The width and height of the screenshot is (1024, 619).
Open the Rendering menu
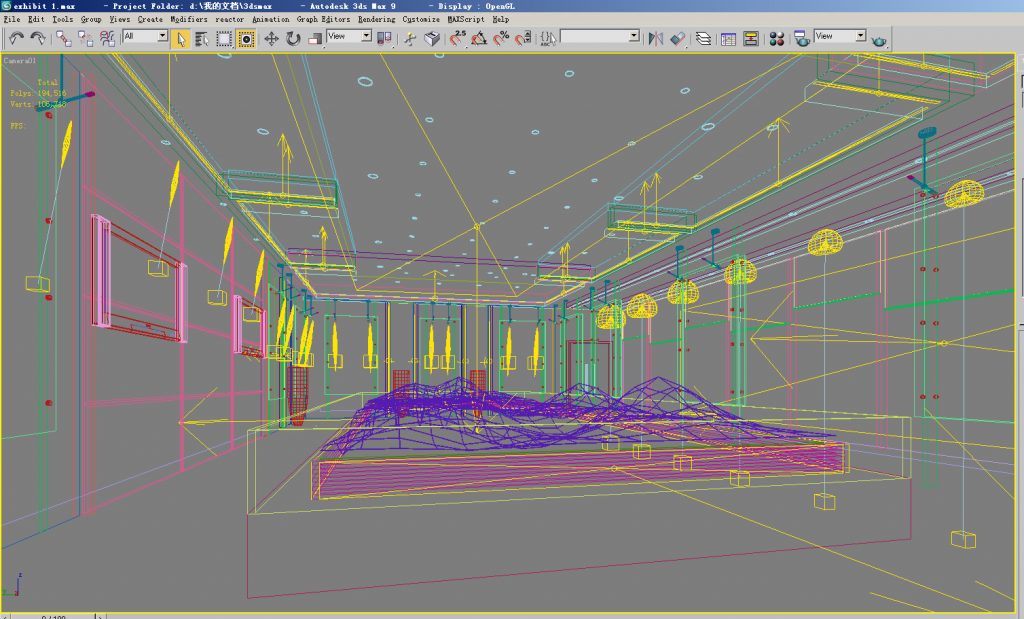pyautogui.click(x=376, y=19)
